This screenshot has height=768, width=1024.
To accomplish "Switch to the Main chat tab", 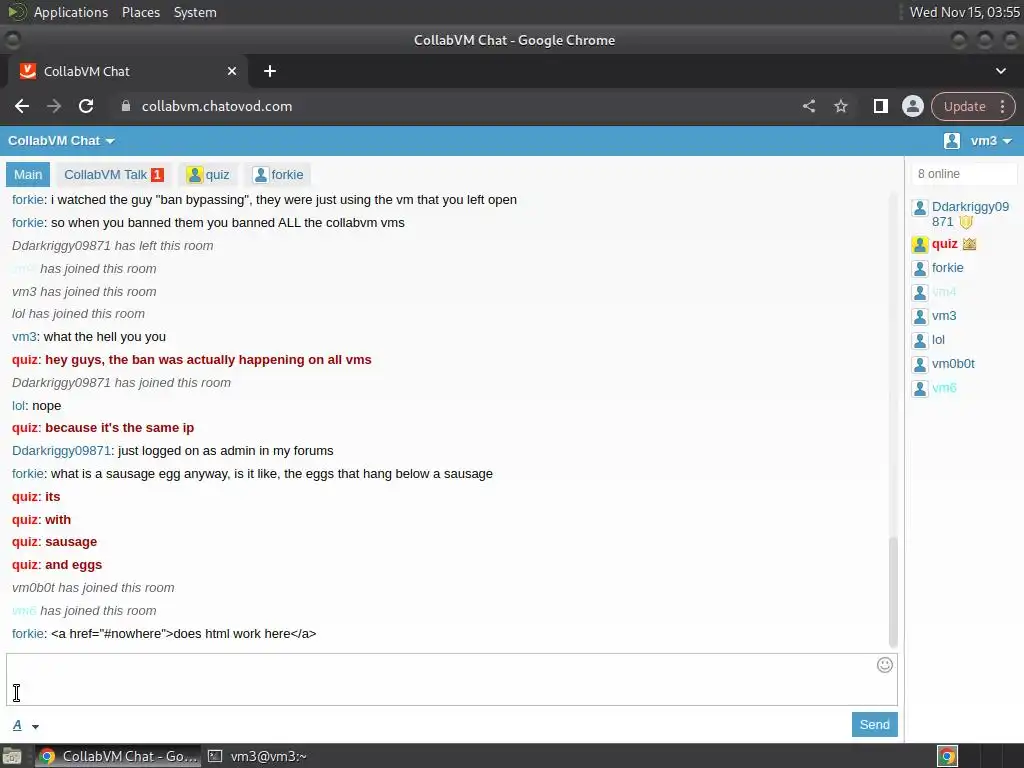I will 28,174.
